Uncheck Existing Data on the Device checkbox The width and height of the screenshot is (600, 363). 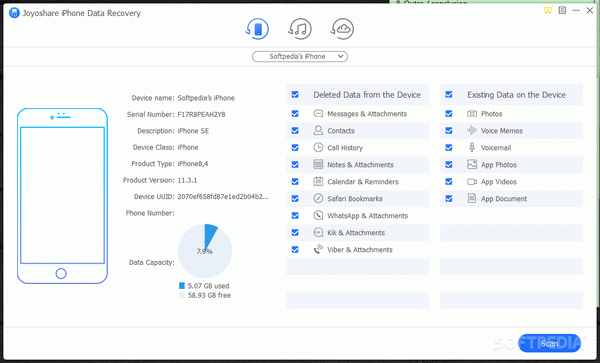click(449, 94)
